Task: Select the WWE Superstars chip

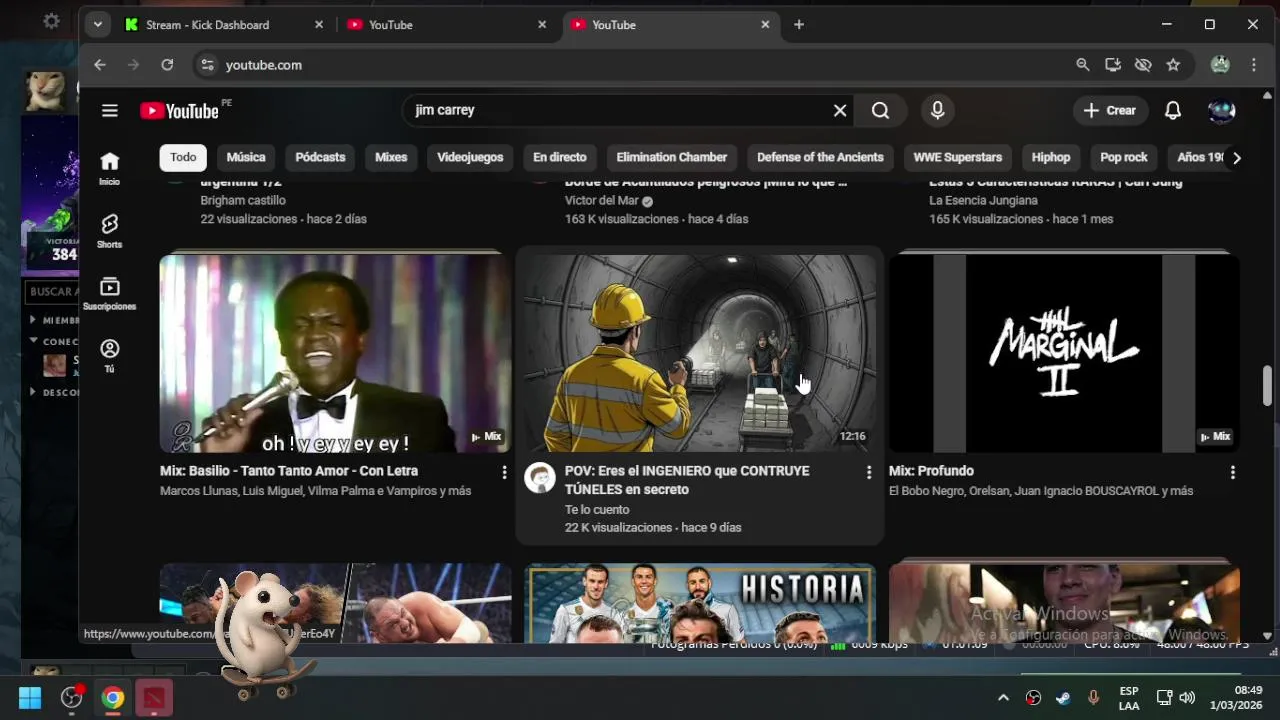Action: 958,157
